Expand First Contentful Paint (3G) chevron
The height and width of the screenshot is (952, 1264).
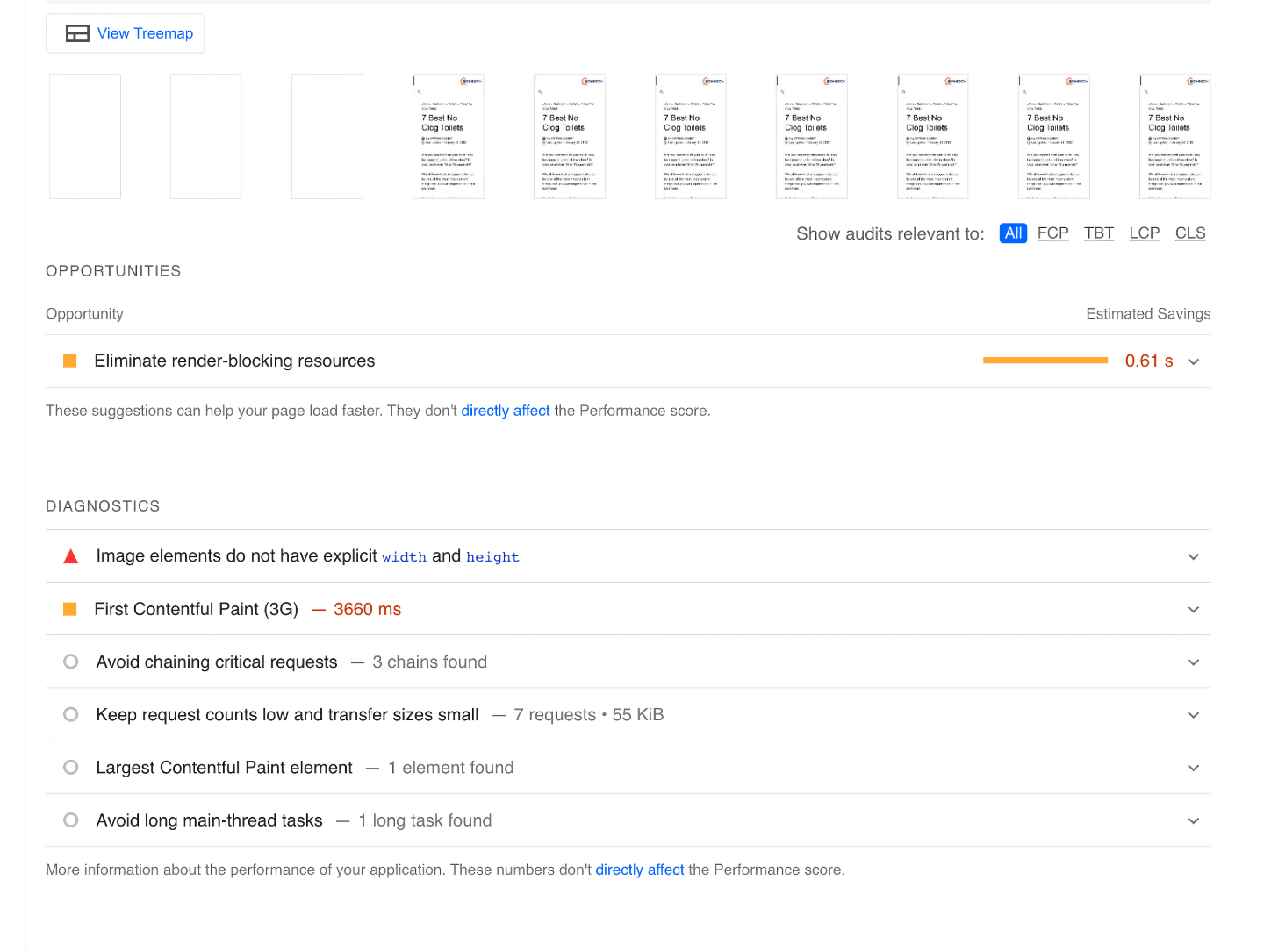click(1194, 610)
